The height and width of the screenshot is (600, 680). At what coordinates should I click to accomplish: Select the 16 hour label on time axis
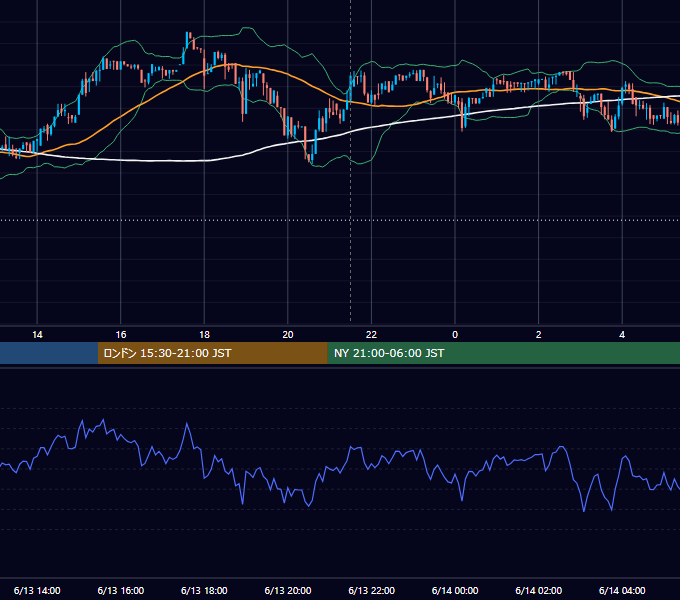(x=121, y=335)
